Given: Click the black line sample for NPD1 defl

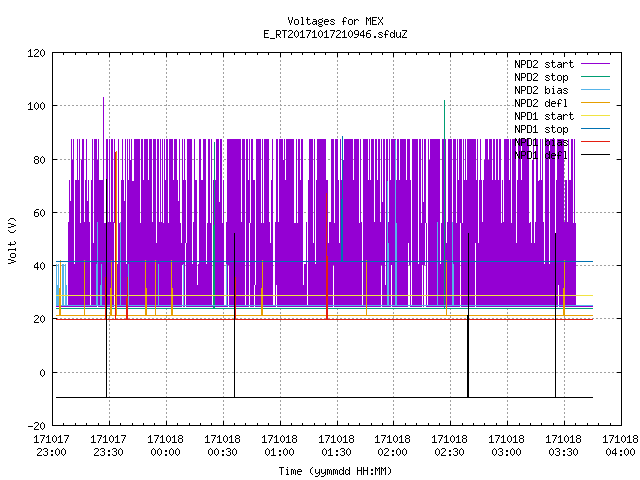Looking at the screenshot, I should (x=595, y=155).
